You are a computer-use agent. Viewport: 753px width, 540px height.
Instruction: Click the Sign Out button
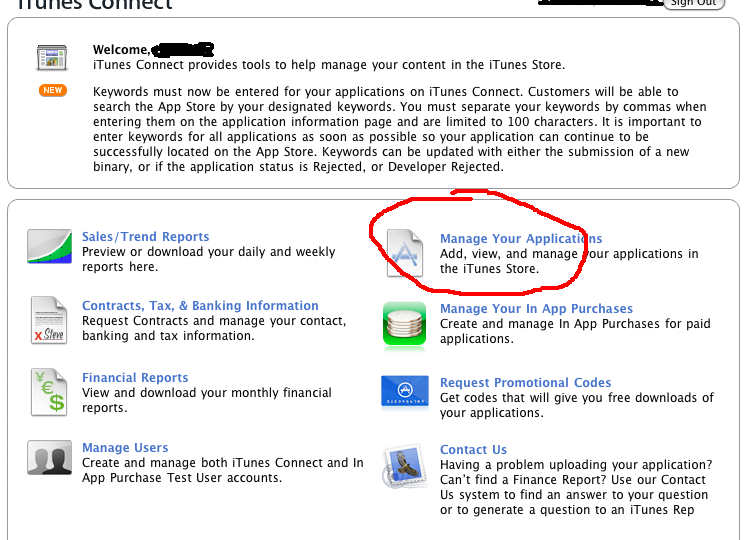point(693,4)
